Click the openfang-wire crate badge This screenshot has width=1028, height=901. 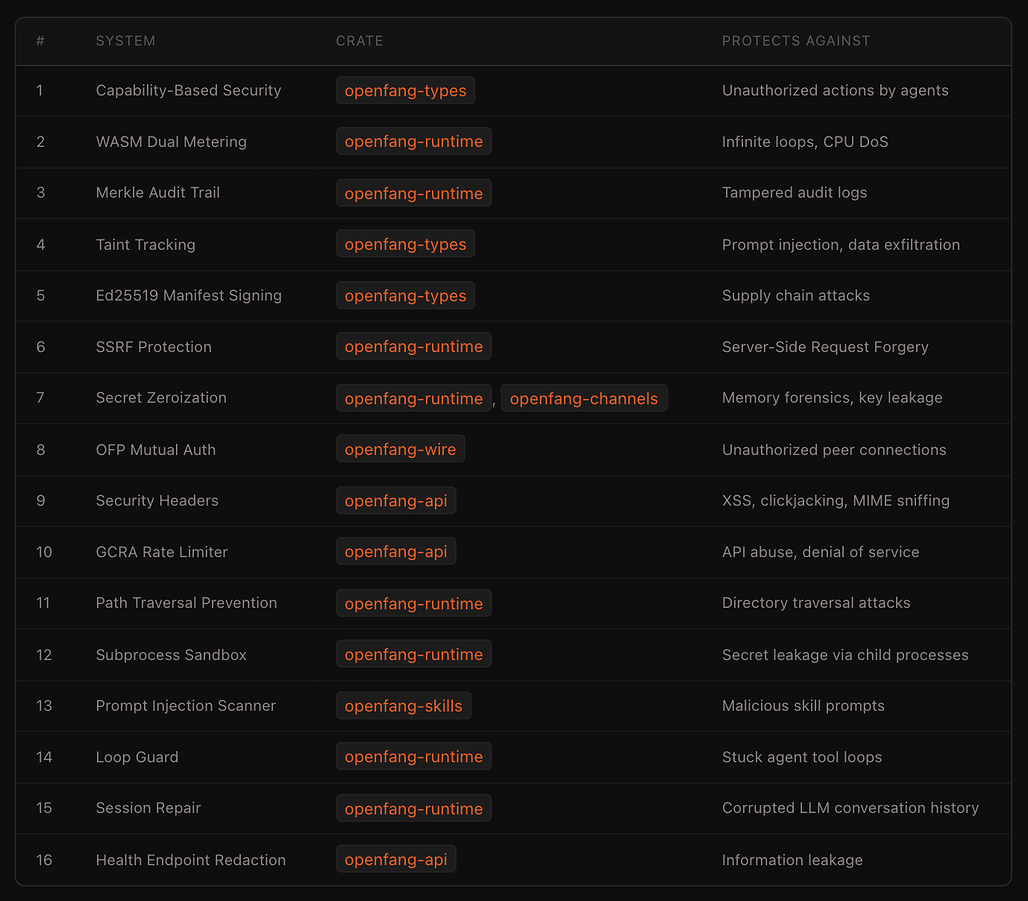[x=400, y=450]
